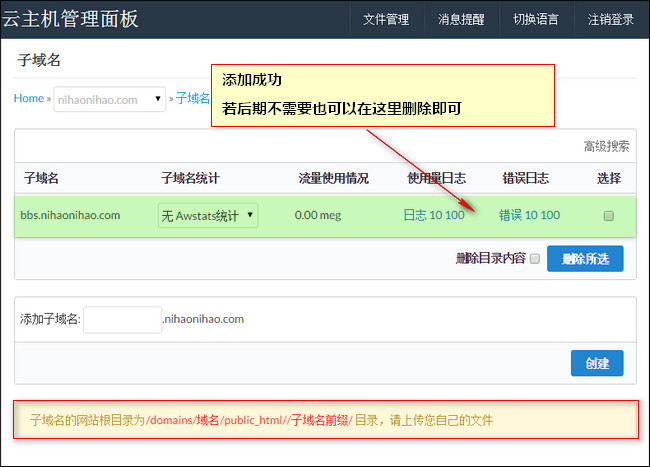The height and width of the screenshot is (467, 650).
Task: Tick the checkbox for bbs.nihaonihao.com
Action: 609,216
